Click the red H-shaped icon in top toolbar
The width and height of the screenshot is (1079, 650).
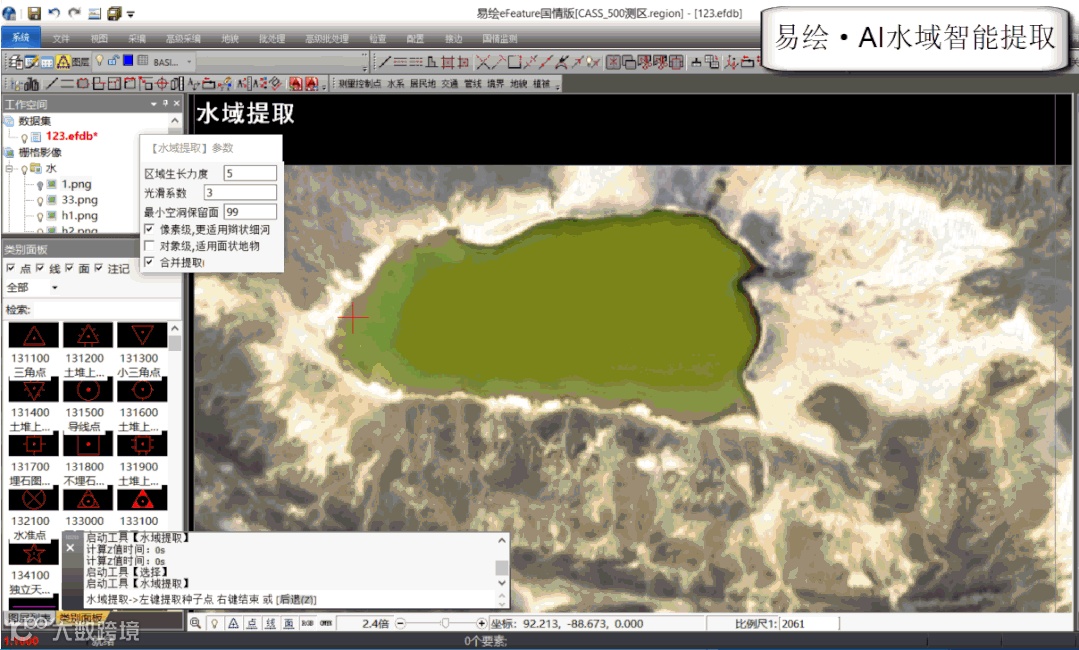pyautogui.click(x=447, y=63)
